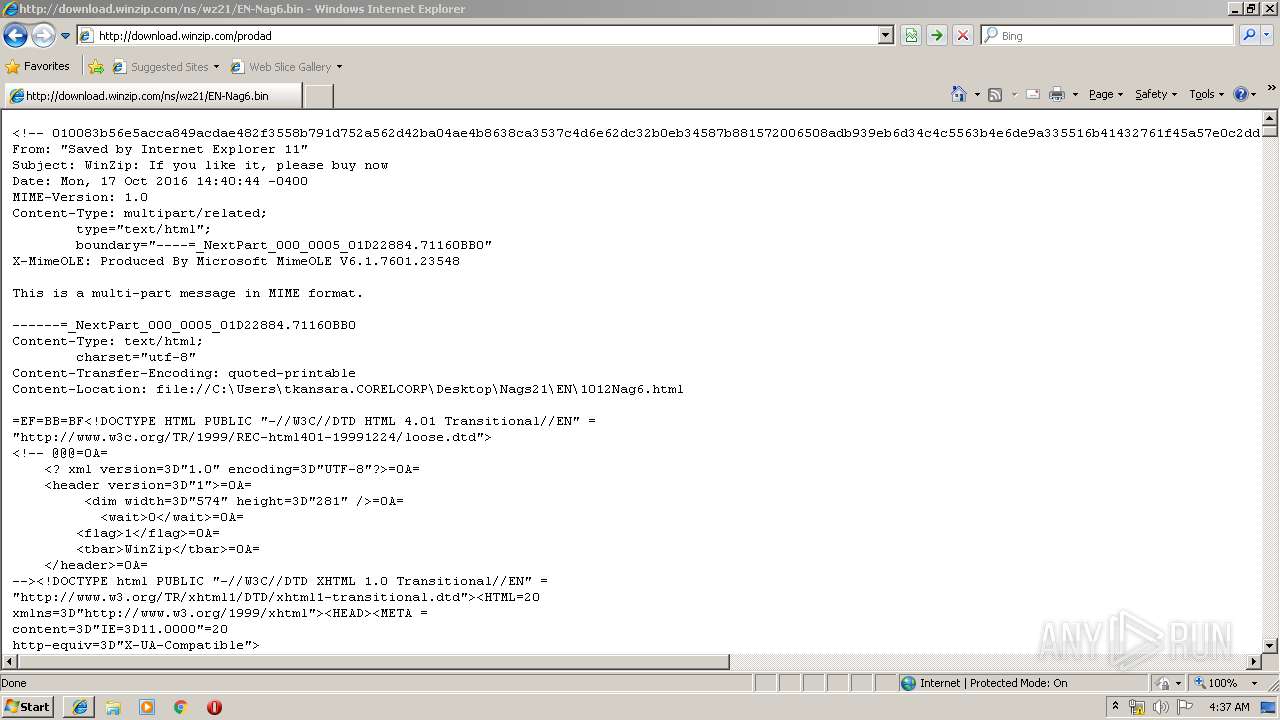Screen dimensions: 1280x720
Task: Open the search provider options dropdown
Action: click(1267, 36)
